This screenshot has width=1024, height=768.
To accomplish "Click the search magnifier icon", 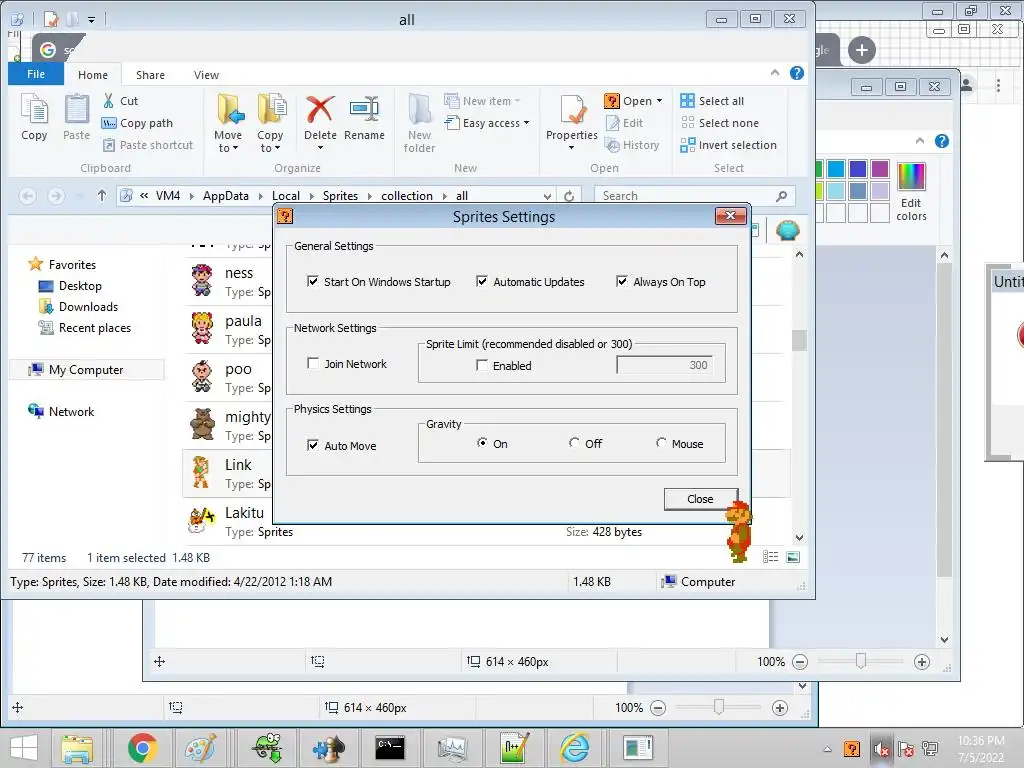I will click(781, 196).
